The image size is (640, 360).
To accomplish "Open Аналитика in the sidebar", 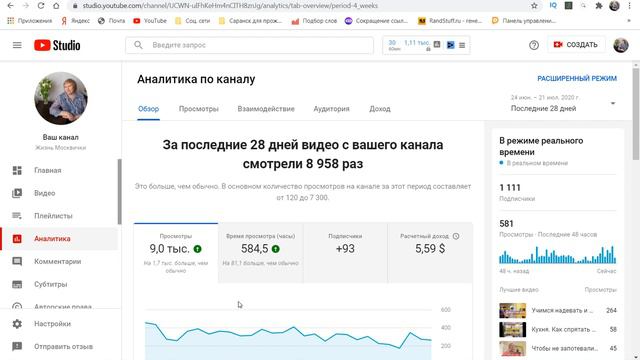I will click(x=59, y=239).
